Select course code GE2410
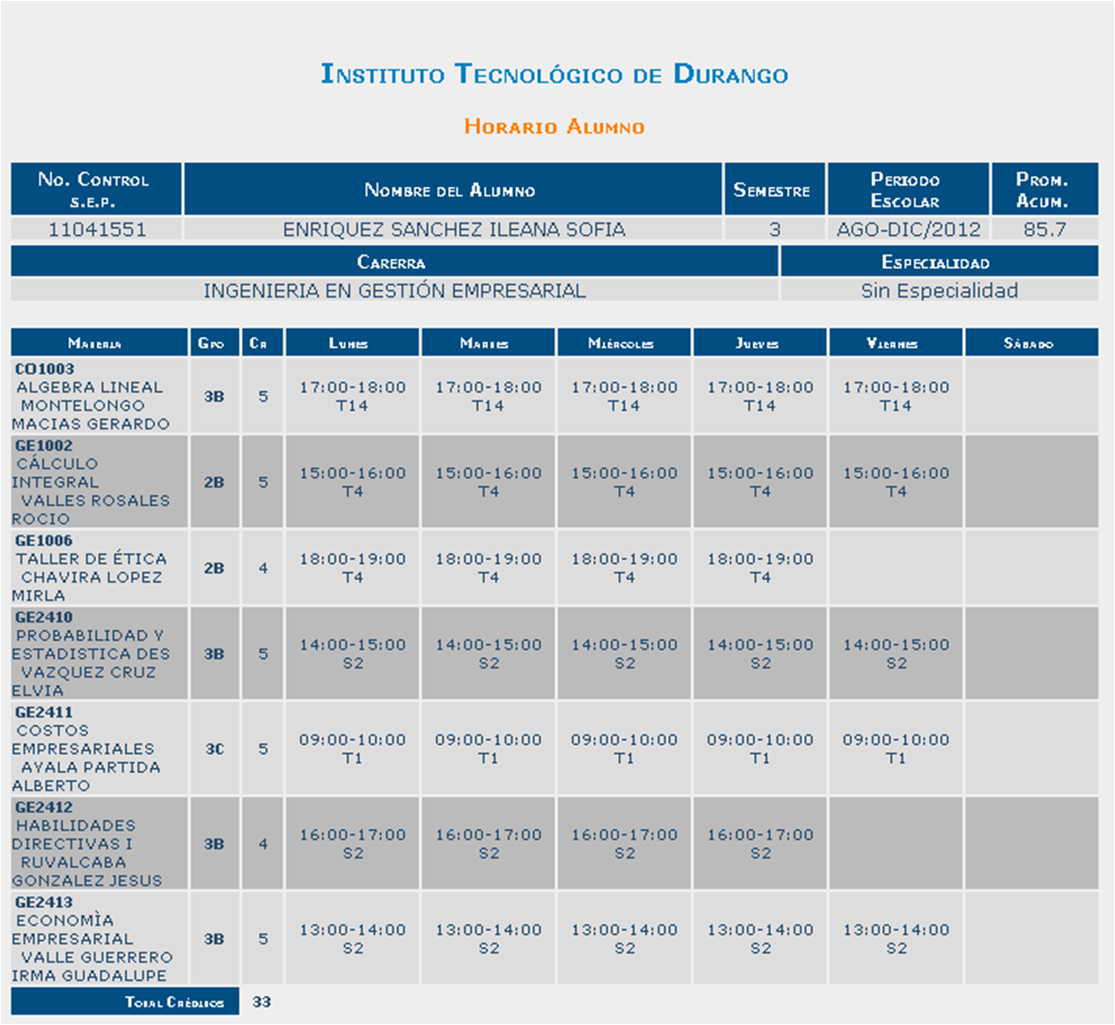 pyautogui.click(x=43, y=617)
